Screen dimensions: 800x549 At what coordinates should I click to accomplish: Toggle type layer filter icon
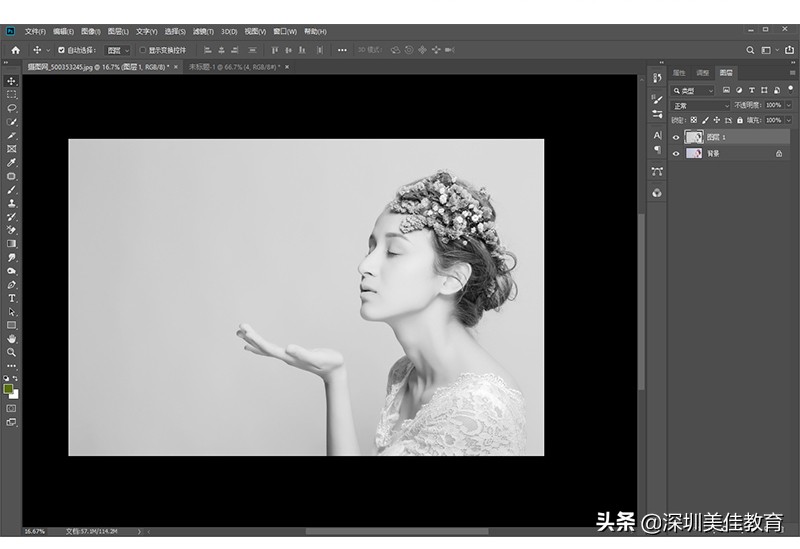tap(752, 90)
